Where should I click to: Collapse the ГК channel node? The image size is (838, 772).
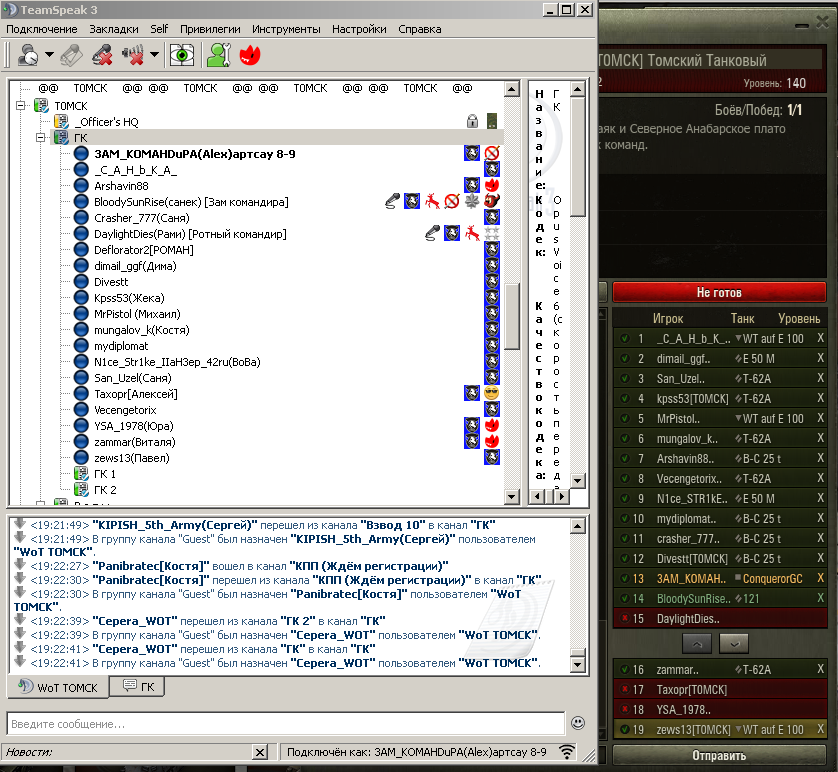41,137
